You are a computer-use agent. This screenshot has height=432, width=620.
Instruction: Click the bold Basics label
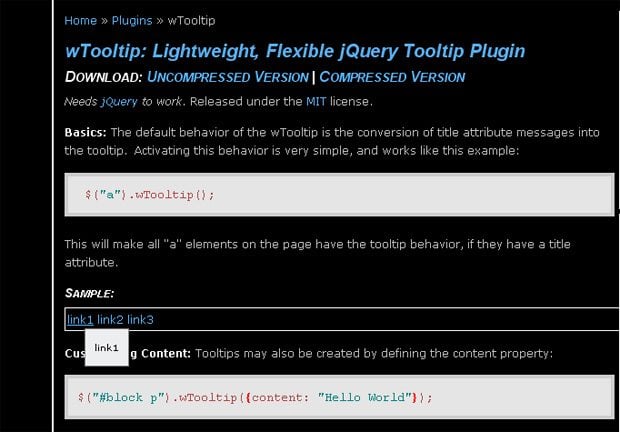tap(85, 132)
